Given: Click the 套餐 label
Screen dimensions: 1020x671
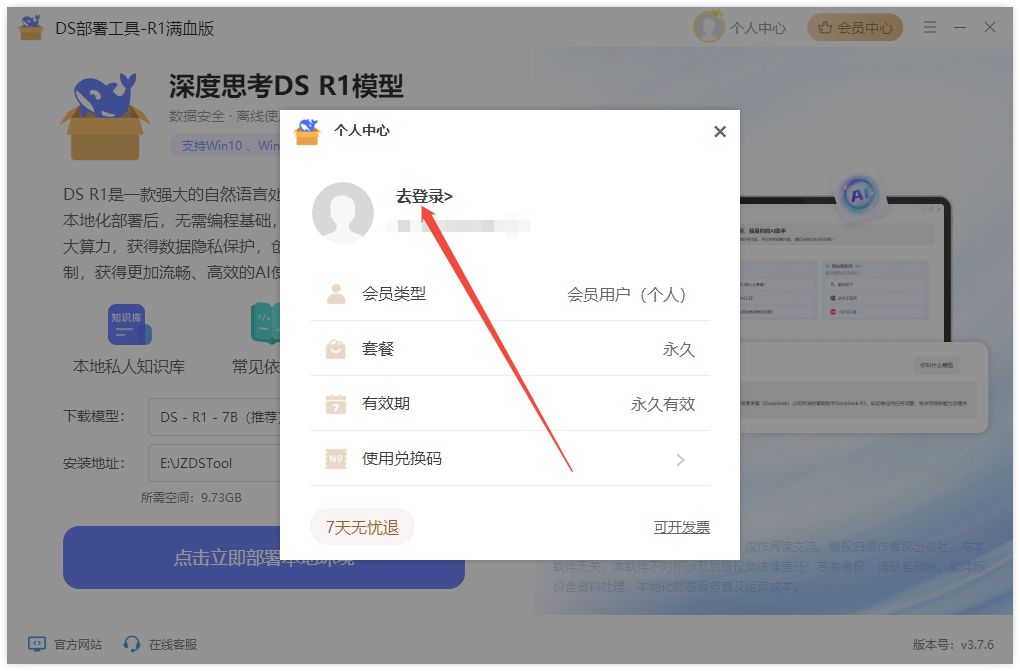Looking at the screenshot, I should click(378, 349).
